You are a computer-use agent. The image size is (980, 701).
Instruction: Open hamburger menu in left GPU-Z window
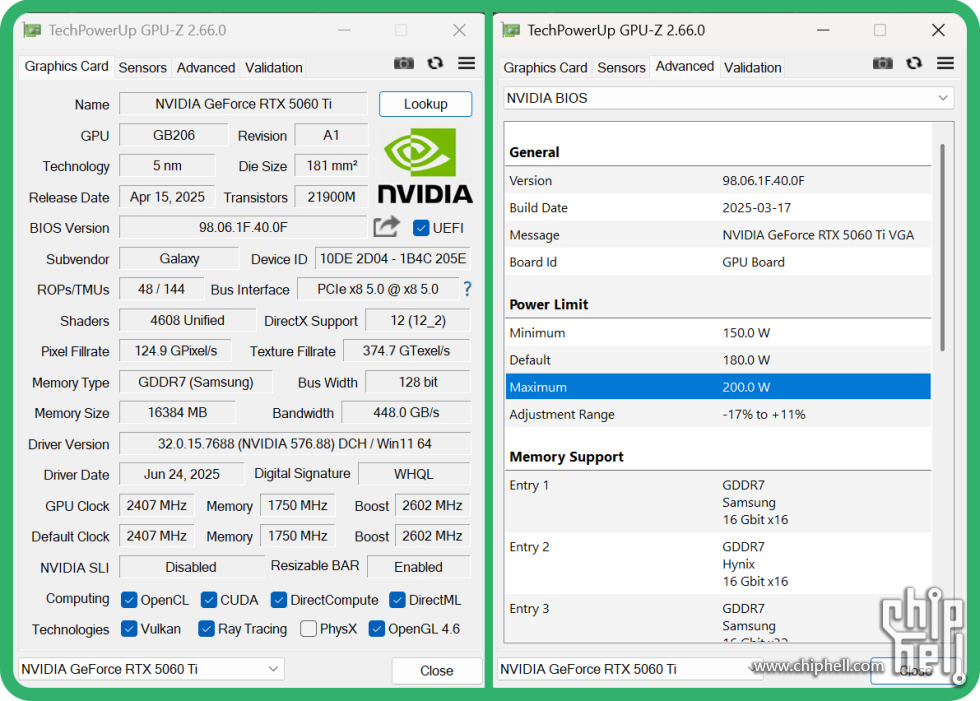(x=466, y=63)
